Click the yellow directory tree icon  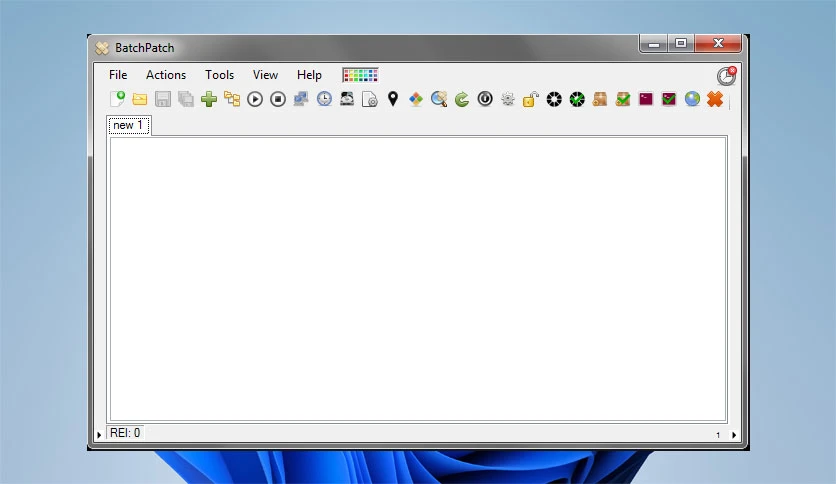coord(232,99)
